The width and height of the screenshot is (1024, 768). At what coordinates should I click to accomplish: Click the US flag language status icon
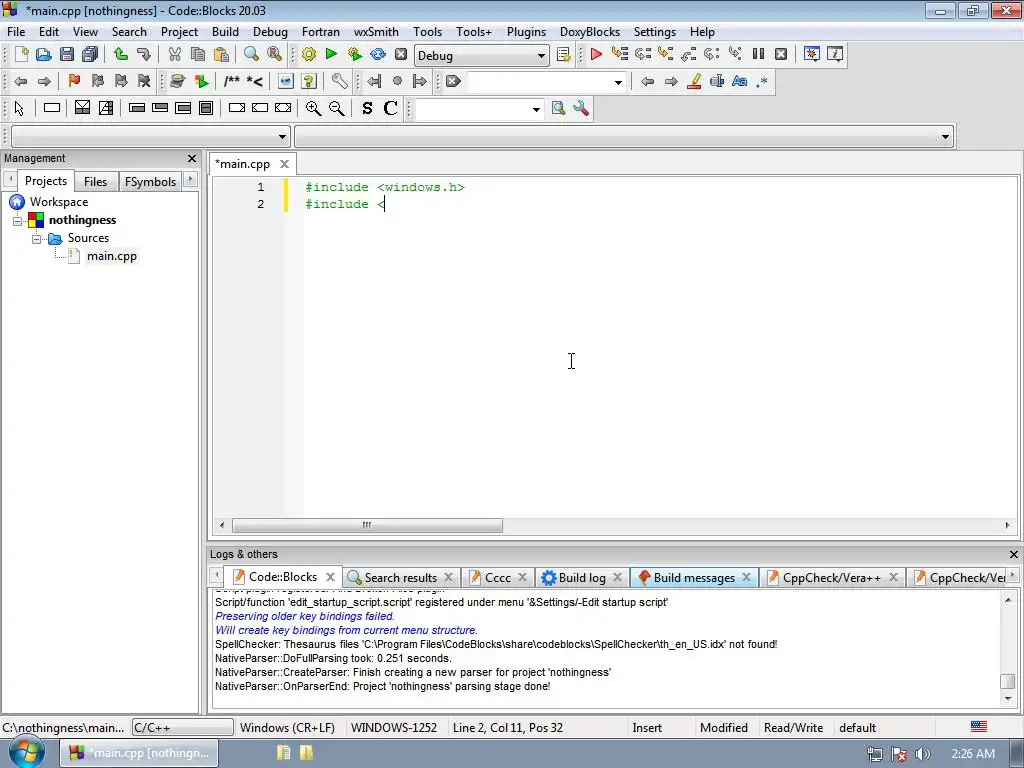[x=978, y=726]
